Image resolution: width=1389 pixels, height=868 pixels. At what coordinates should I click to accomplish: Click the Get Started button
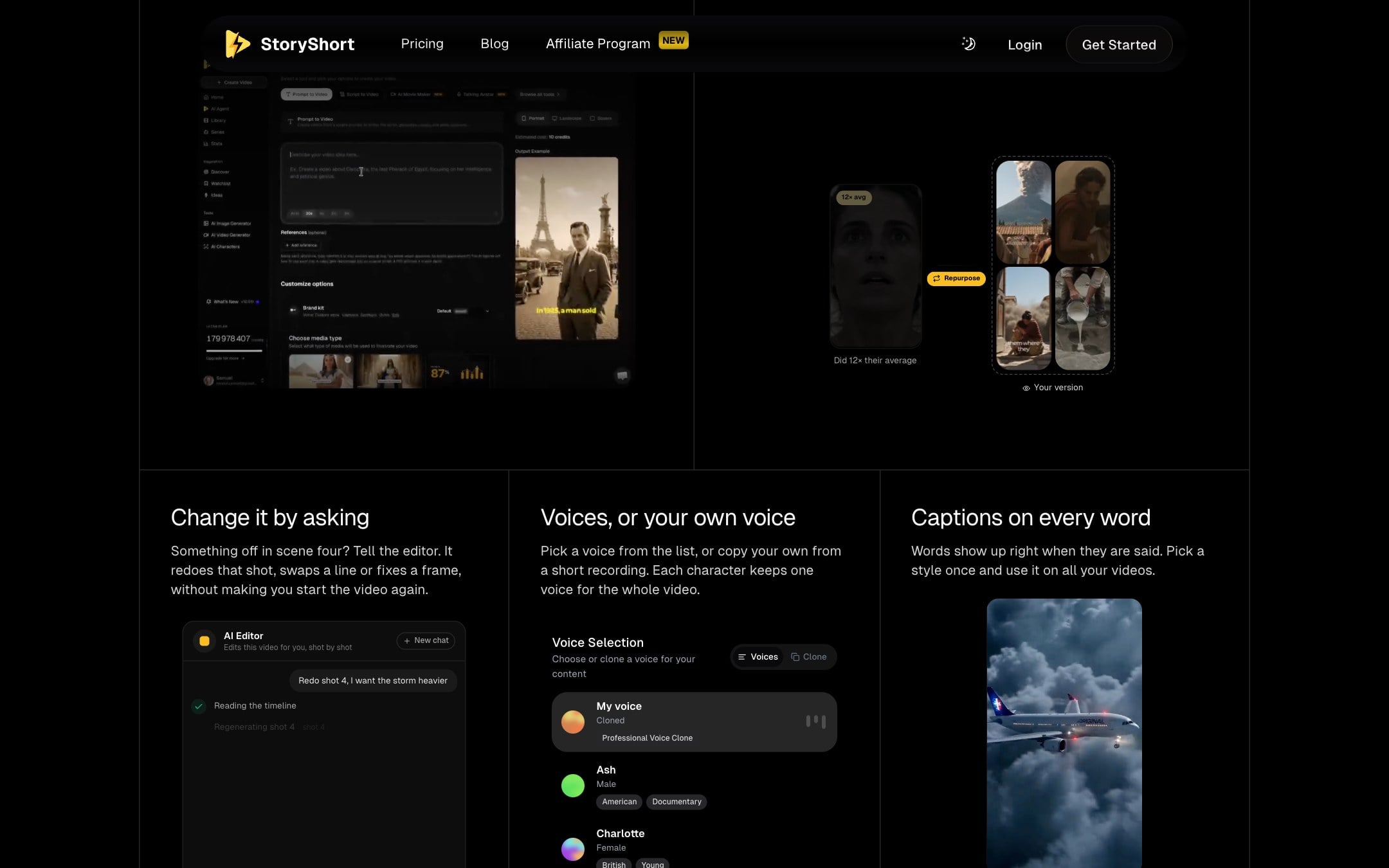[1119, 45]
